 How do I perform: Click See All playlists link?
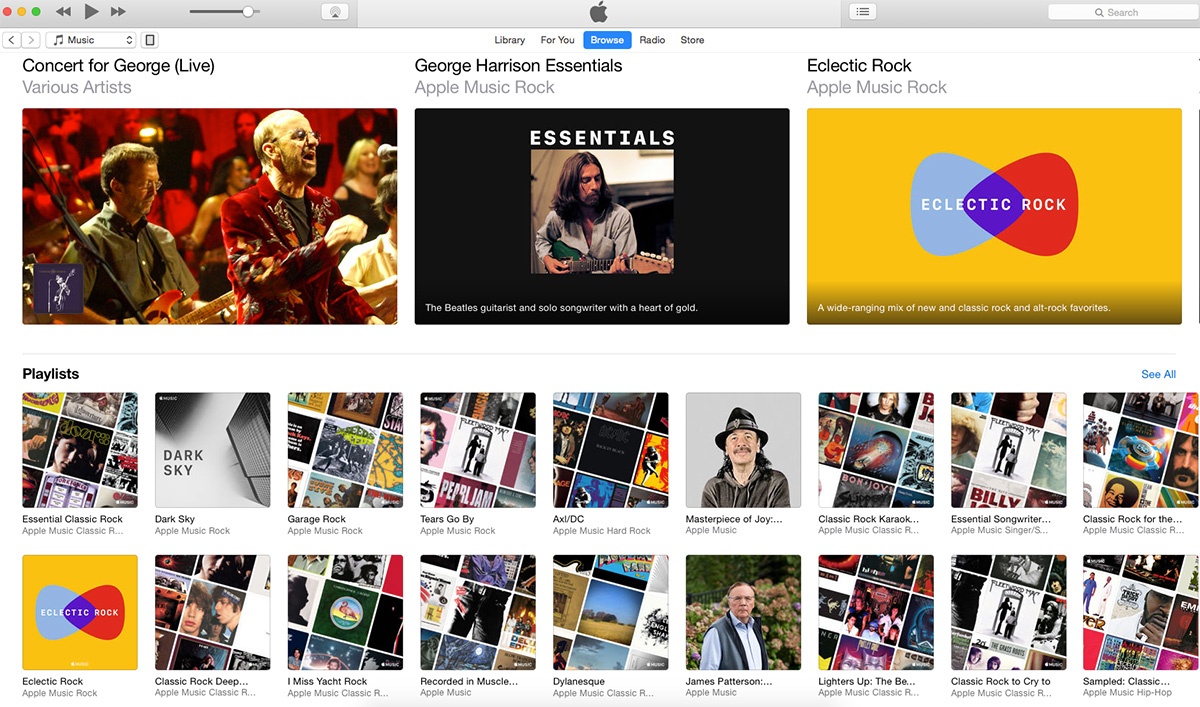click(1158, 374)
